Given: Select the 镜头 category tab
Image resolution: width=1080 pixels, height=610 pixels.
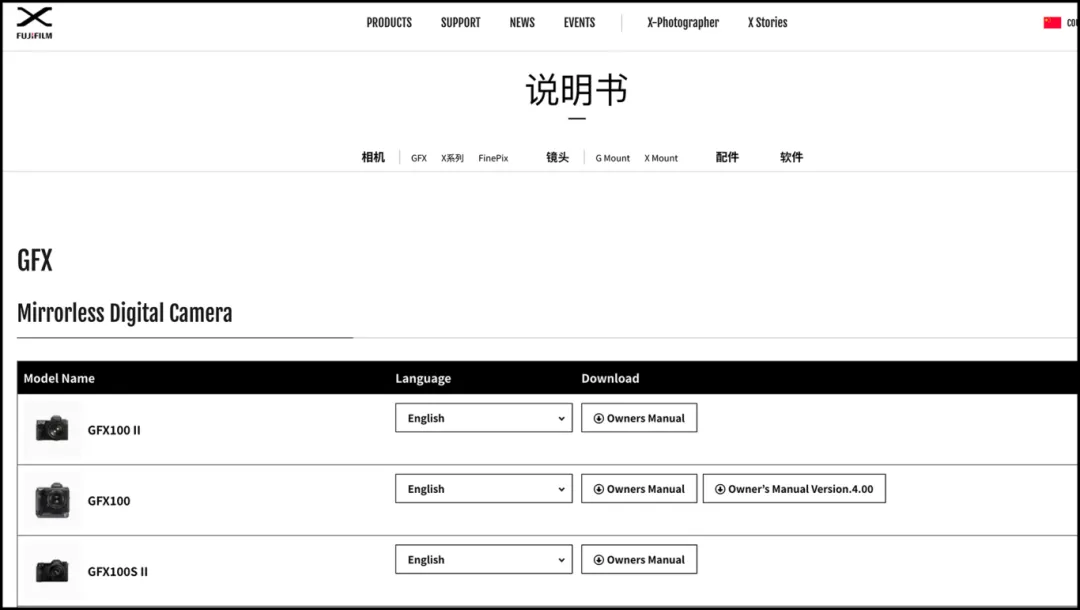Looking at the screenshot, I should 557,158.
